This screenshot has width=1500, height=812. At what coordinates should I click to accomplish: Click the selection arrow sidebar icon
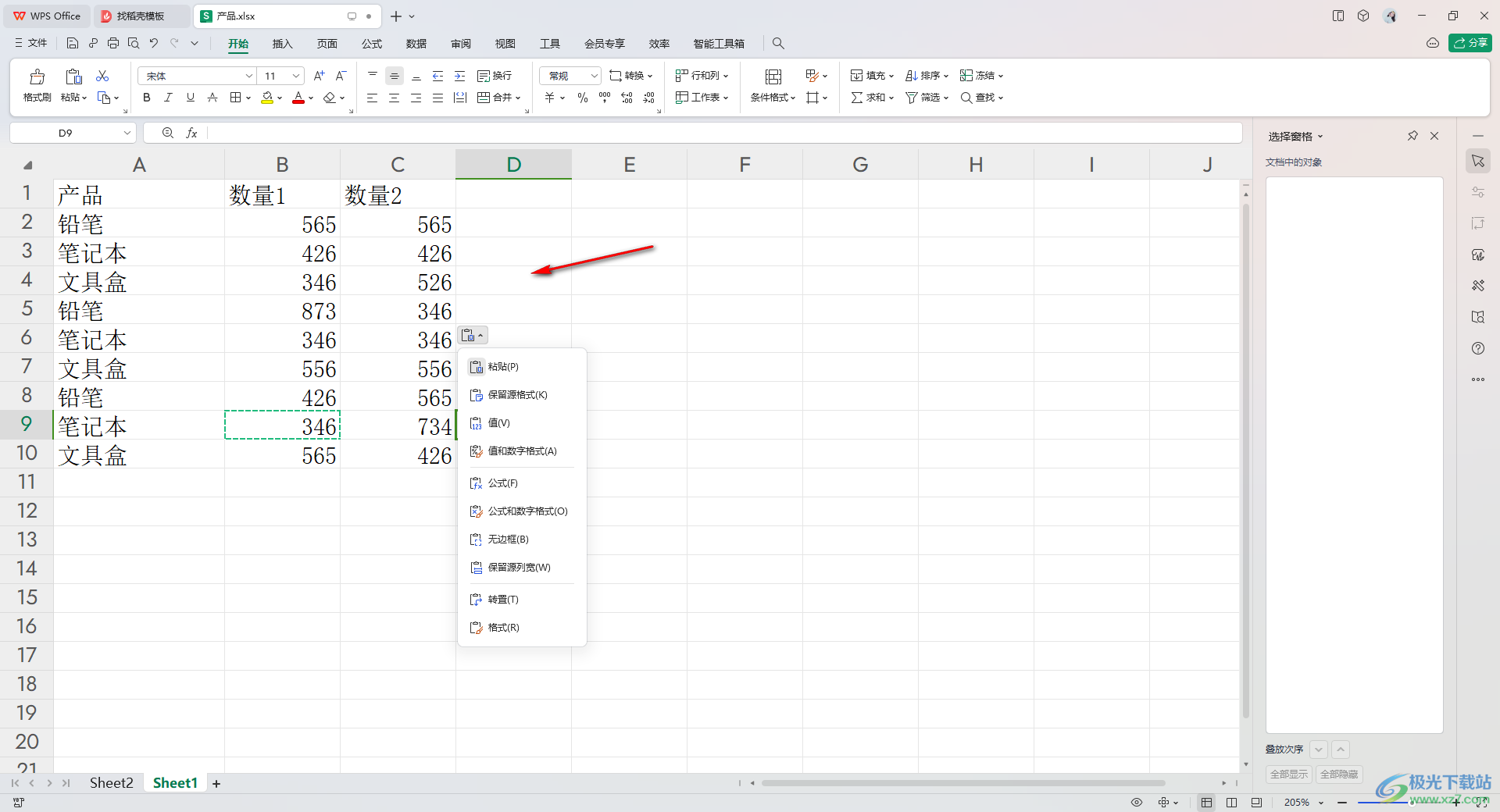point(1478,161)
